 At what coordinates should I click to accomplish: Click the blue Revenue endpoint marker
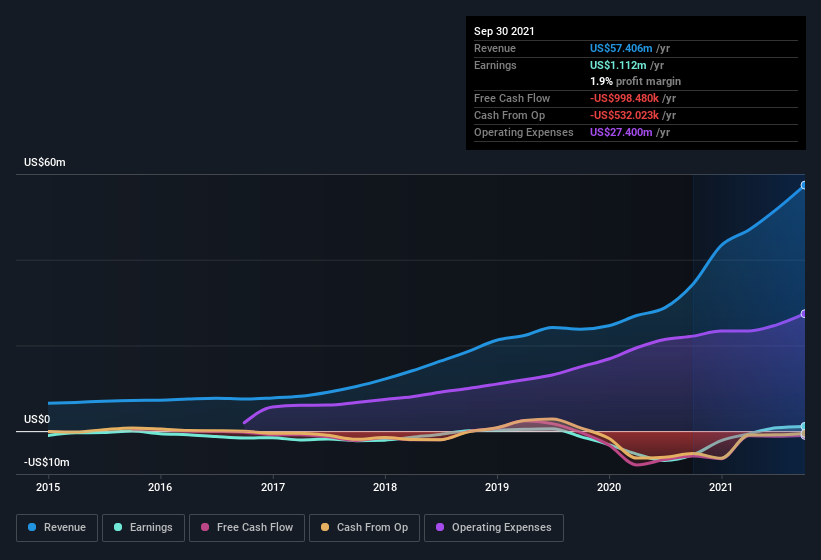pos(804,185)
